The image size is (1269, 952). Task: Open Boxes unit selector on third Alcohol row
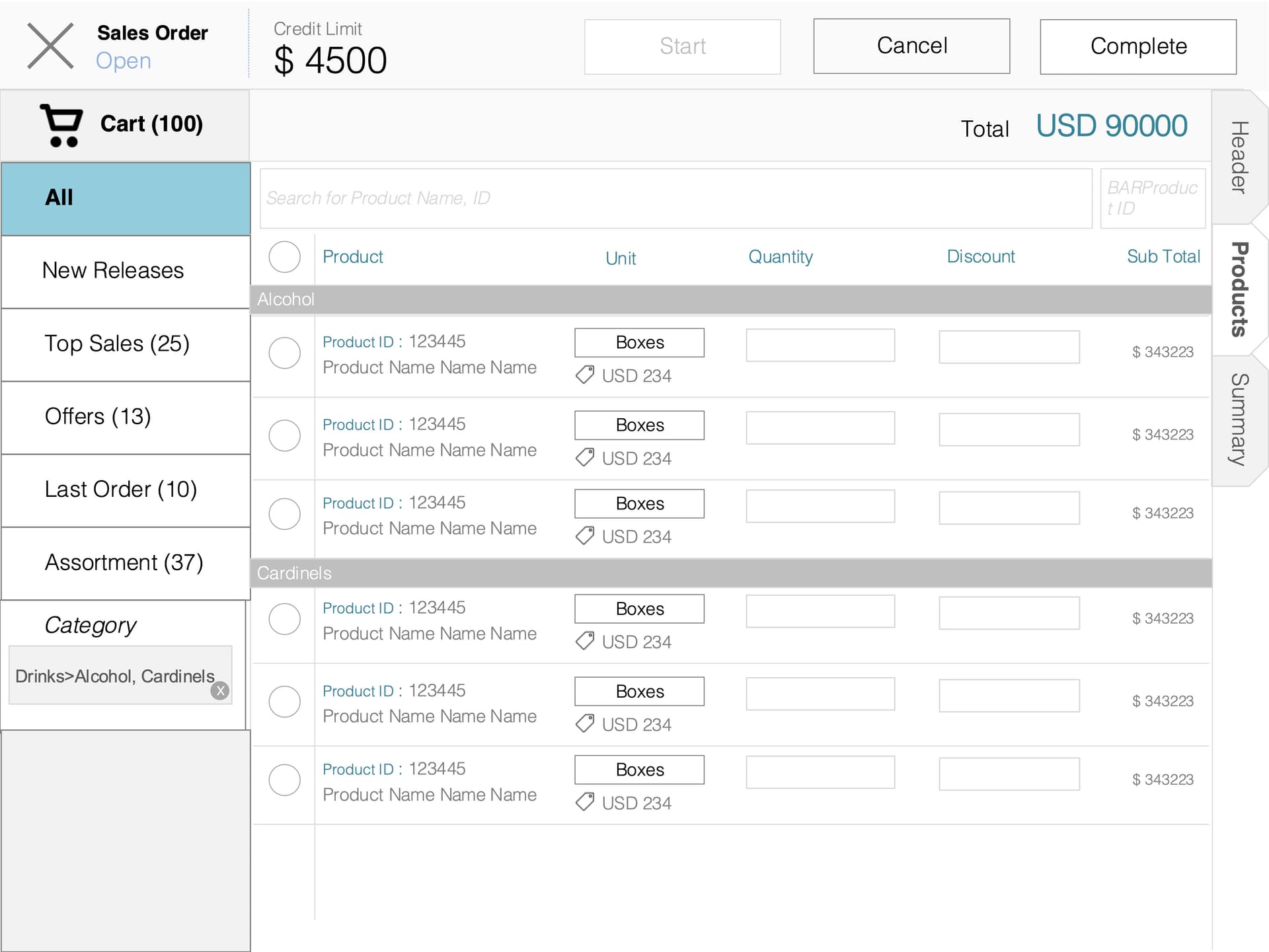(638, 503)
